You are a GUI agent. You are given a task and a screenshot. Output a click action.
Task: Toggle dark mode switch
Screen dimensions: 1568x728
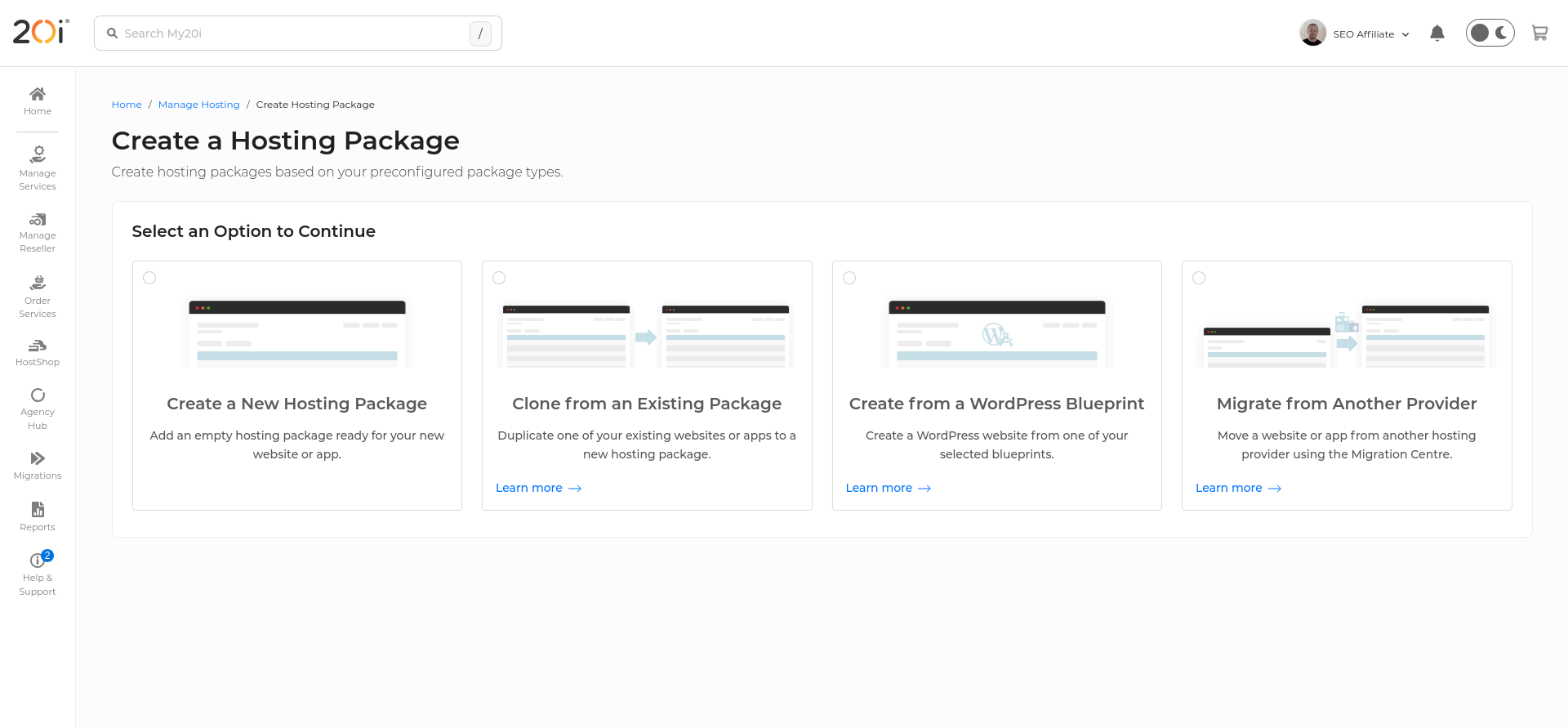[1490, 33]
